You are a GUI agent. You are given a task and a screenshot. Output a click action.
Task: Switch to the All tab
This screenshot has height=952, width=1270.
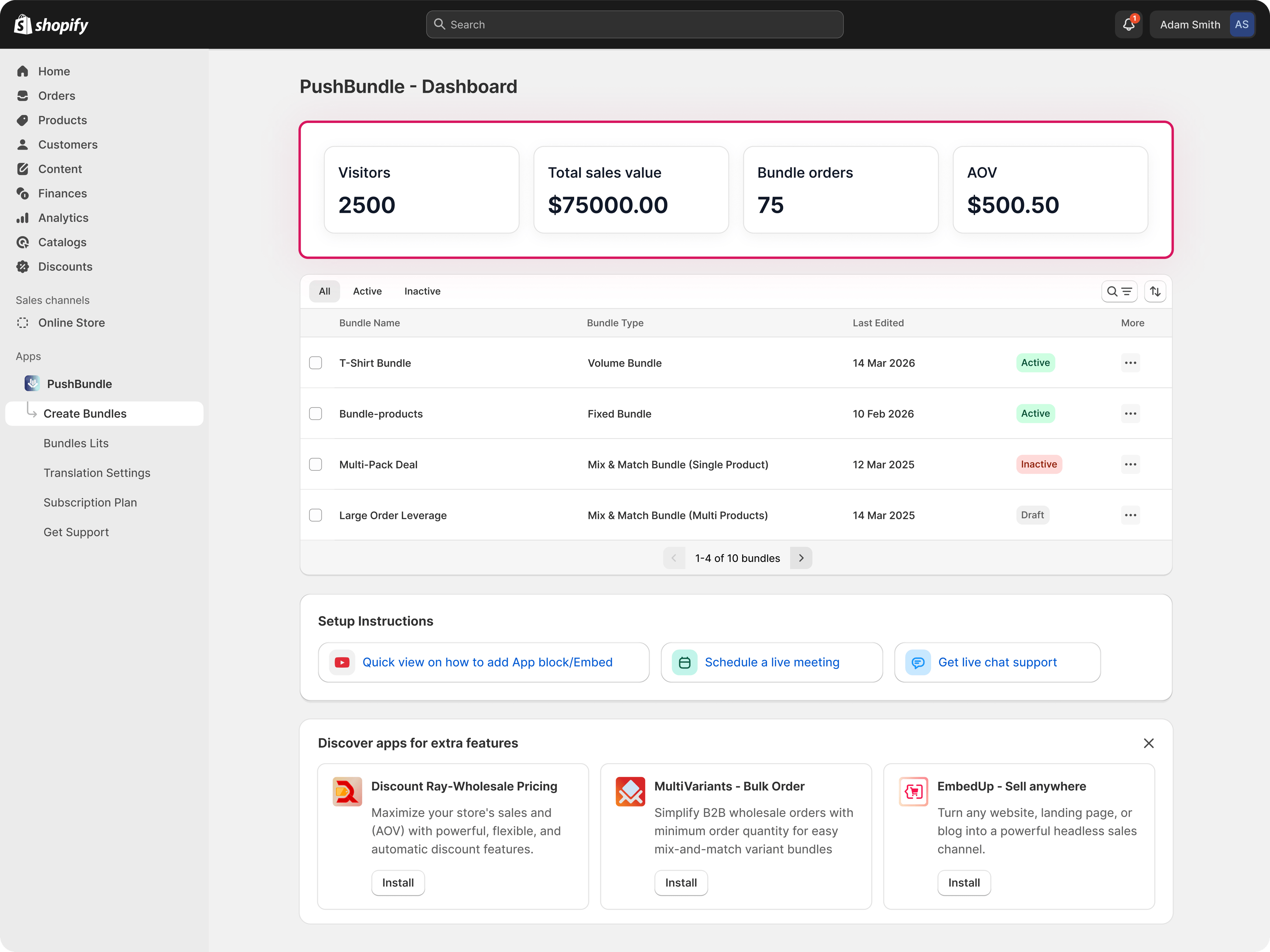click(324, 292)
